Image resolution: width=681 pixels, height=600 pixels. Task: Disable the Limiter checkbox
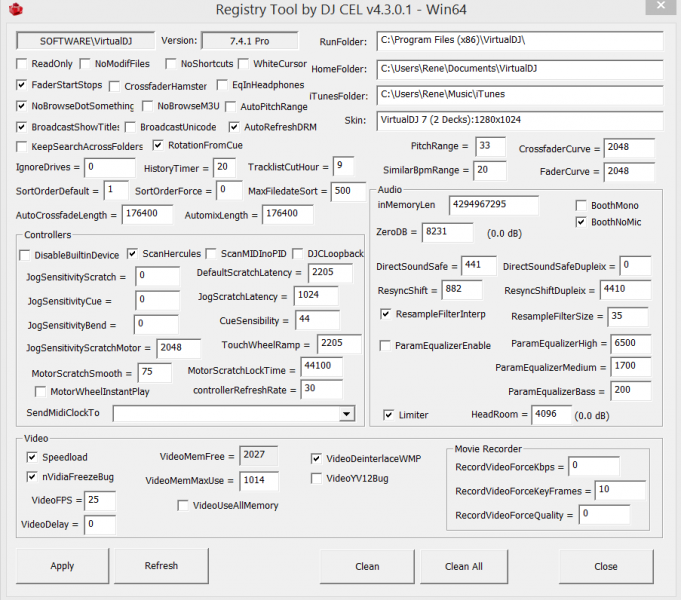pyautogui.click(x=388, y=415)
